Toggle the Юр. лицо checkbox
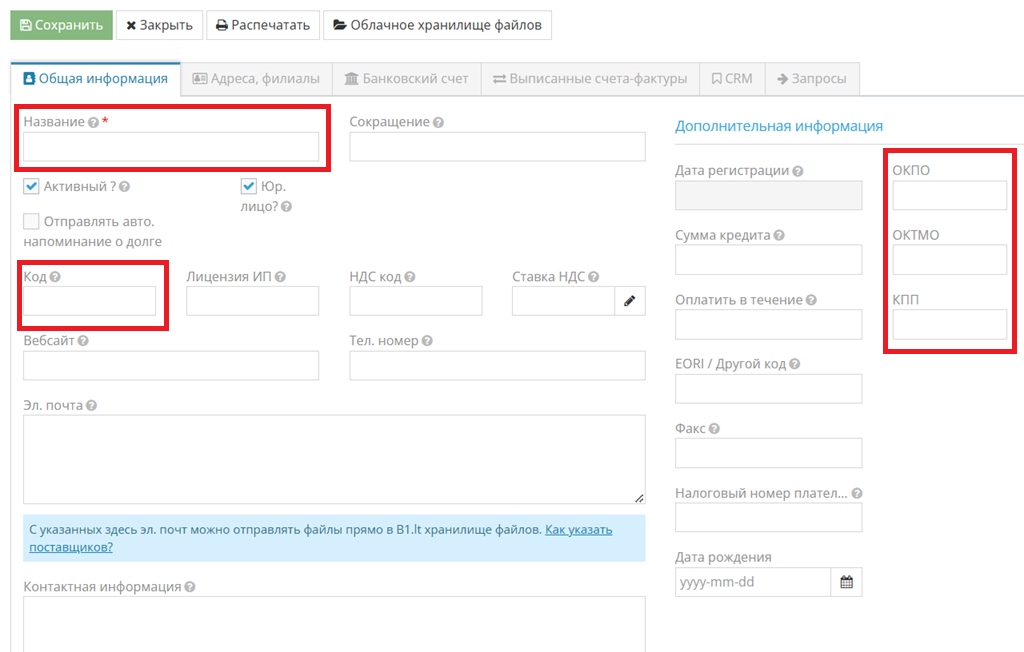The width and height of the screenshot is (1024, 652). click(249, 186)
